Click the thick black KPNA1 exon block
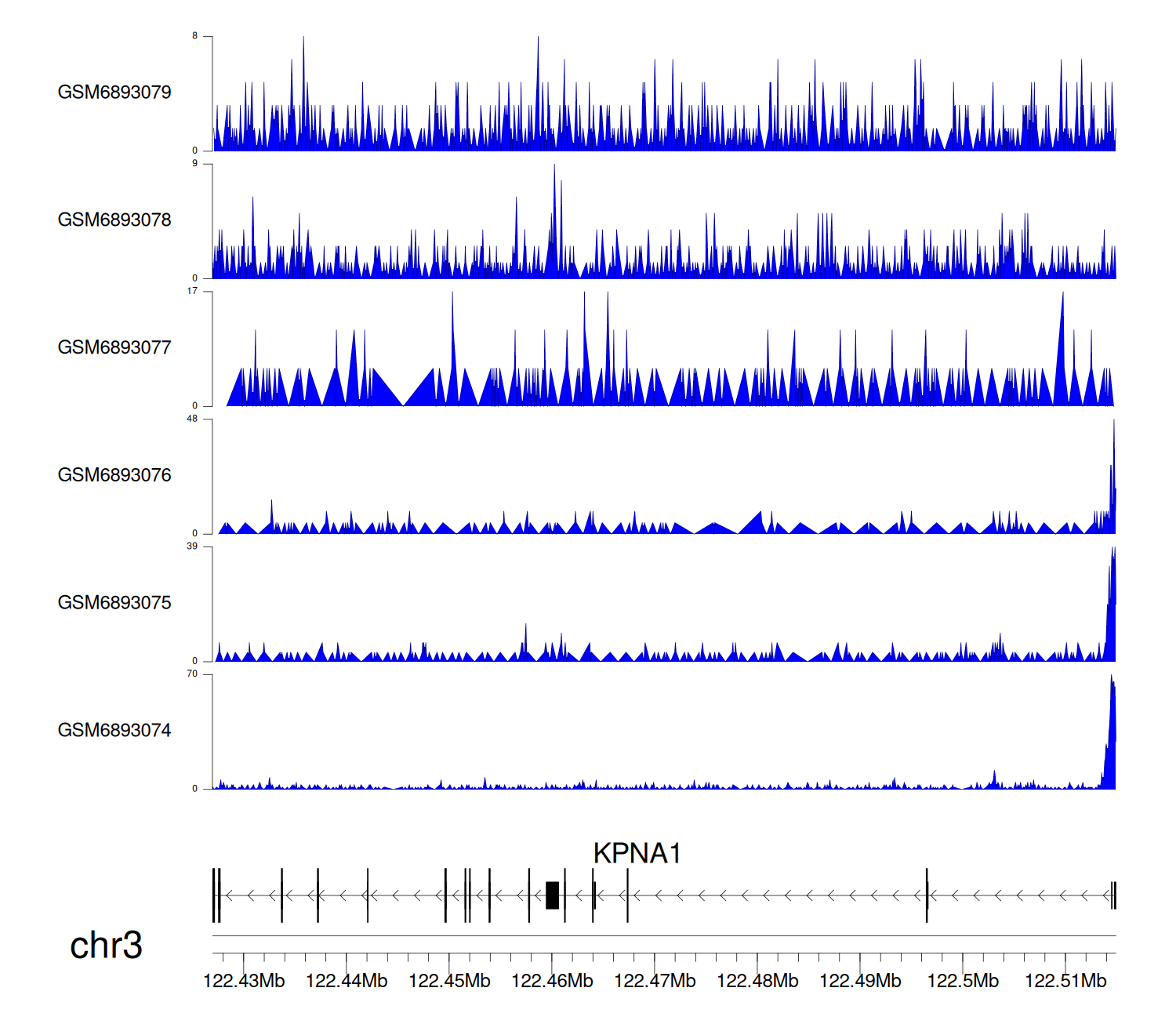Screen dimensions: 1176x1035 [552, 895]
